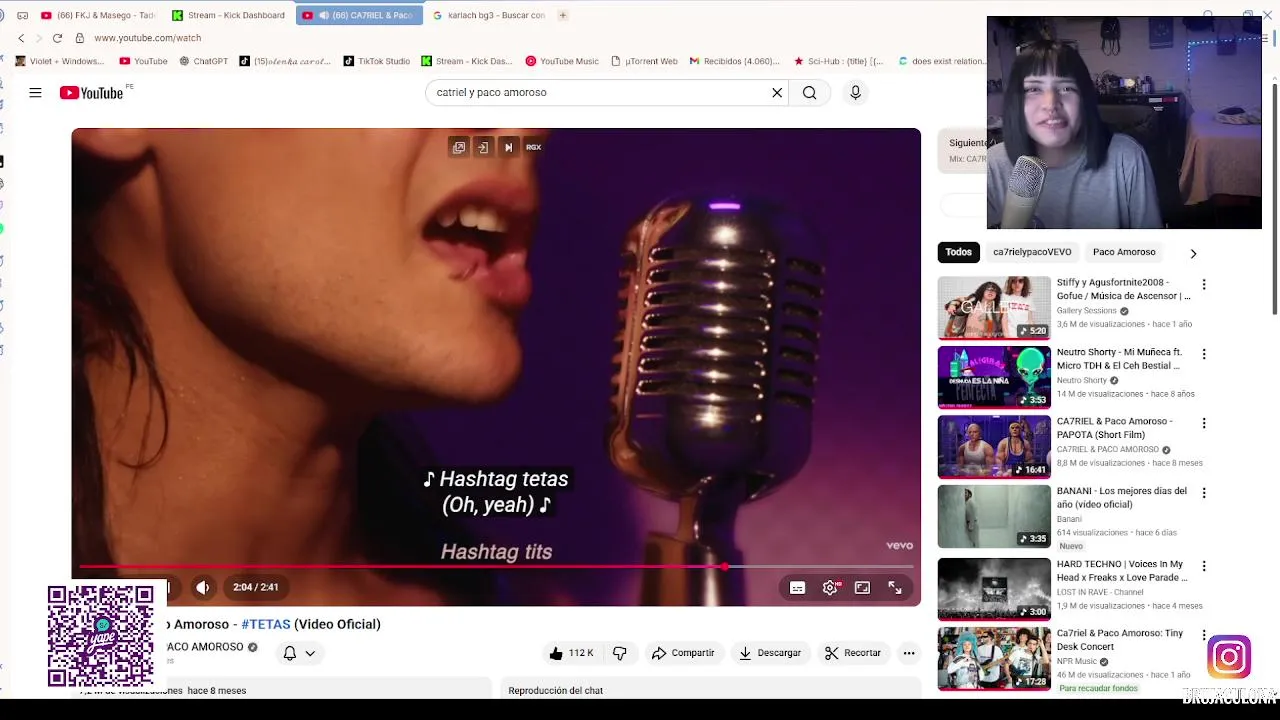Click the pop-out icon above the video
The width and height of the screenshot is (1280, 720).
(459, 147)
